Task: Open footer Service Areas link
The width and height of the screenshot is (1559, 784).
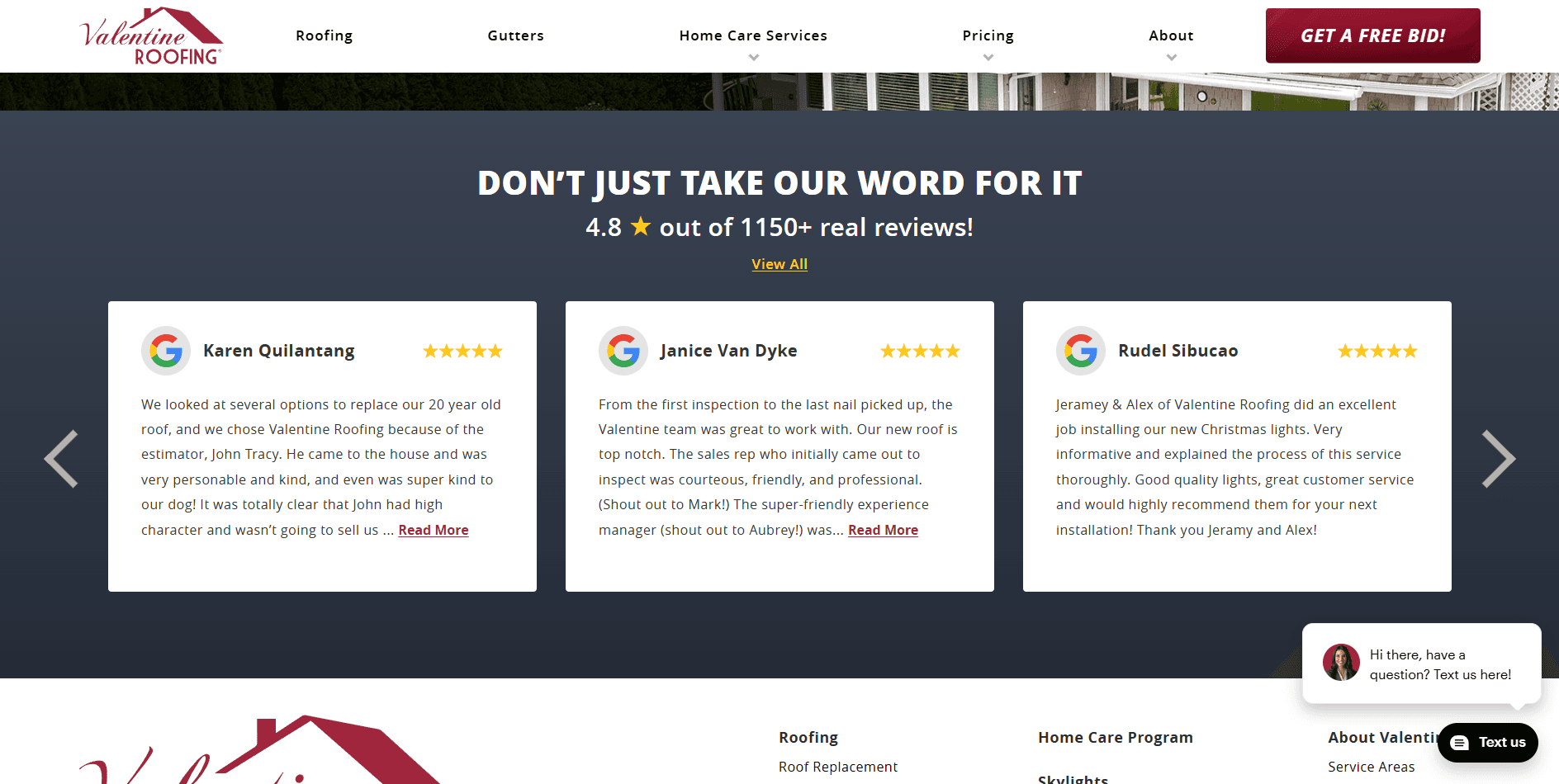Action: 1372,767
